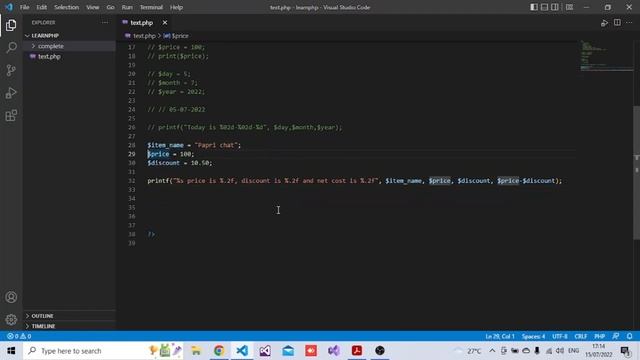640x360 pixels.
Task: Click line number 29 in gutter
Action: click(x=131, y=154)
